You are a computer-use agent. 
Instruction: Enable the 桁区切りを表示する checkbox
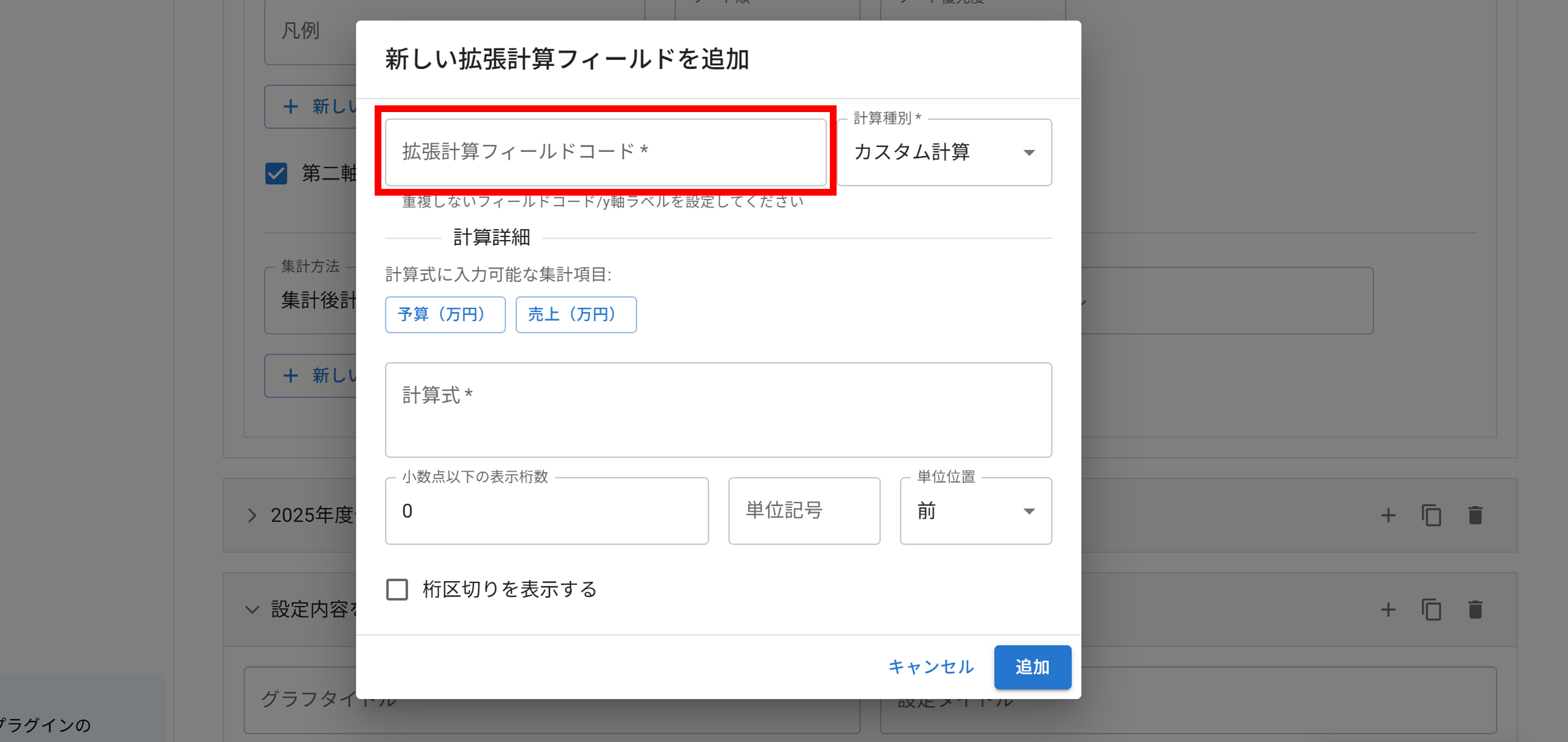pos(397,589)
